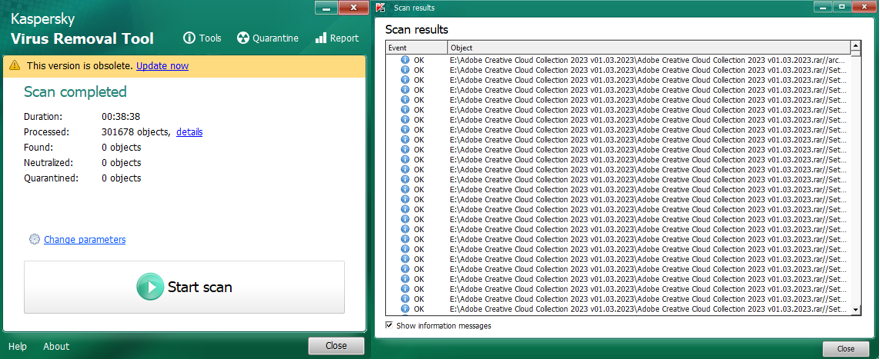This screenshot has width=880, height=360.
Task: Click the Change parameters link
Action: point(85,239)
